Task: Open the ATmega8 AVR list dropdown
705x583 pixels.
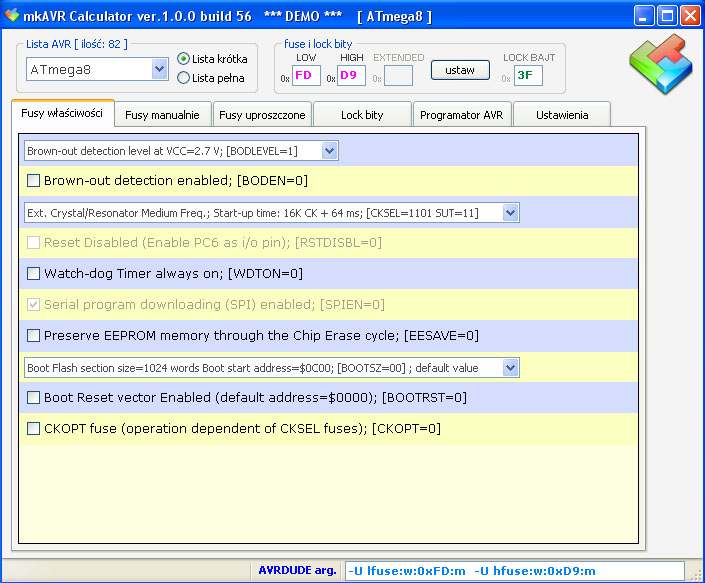Action: [x=160, y=69]
